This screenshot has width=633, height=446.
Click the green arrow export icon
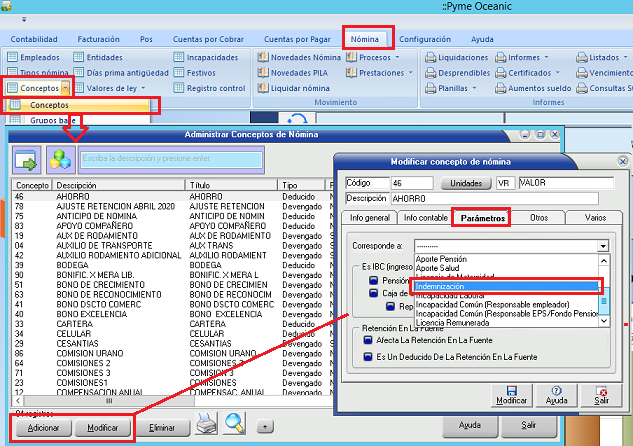(26, 159)
